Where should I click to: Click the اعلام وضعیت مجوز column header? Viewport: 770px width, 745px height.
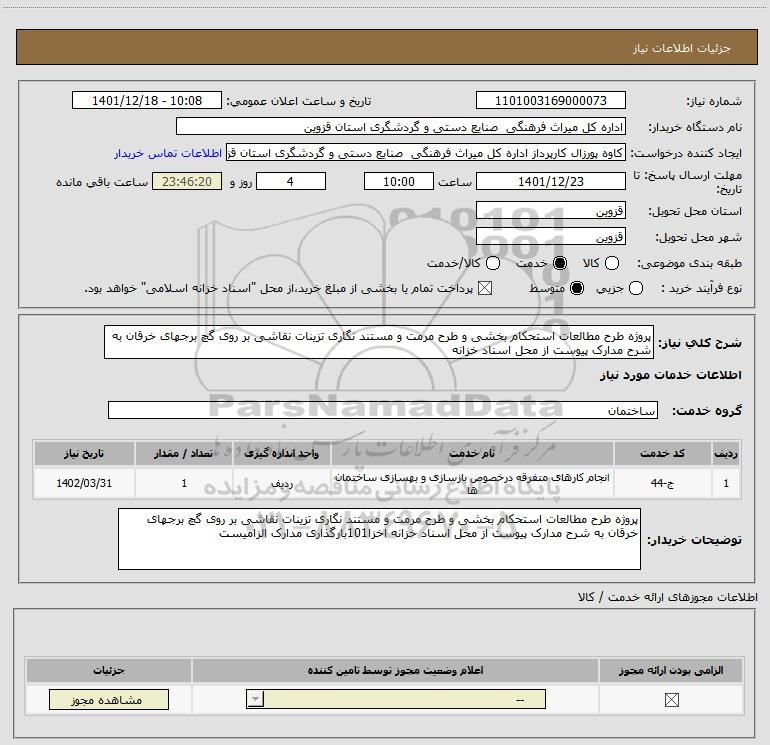tap(395, 670)
